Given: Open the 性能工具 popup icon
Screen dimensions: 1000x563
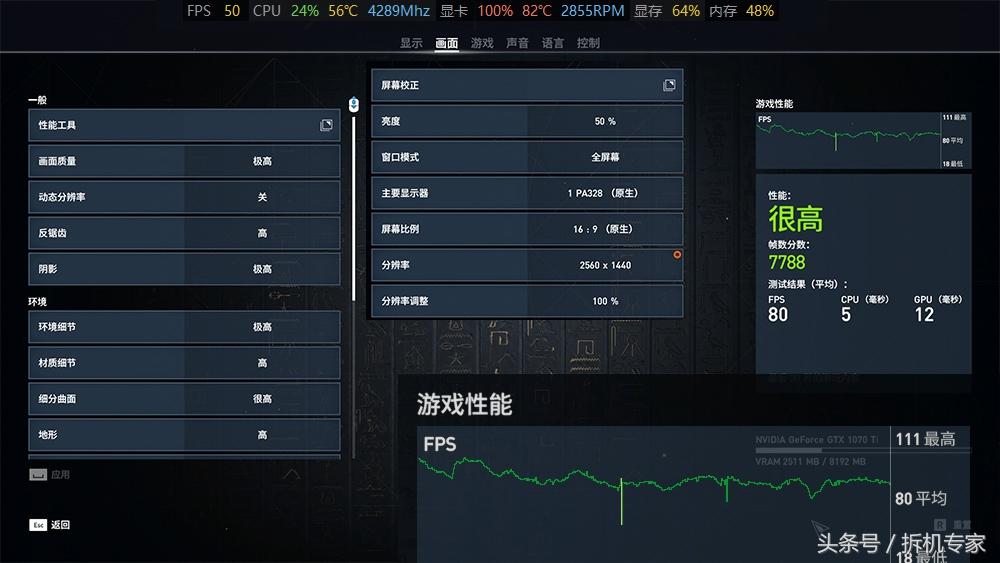Looking at the screenshot, I should pyautogui.click(x=326, y=125).
